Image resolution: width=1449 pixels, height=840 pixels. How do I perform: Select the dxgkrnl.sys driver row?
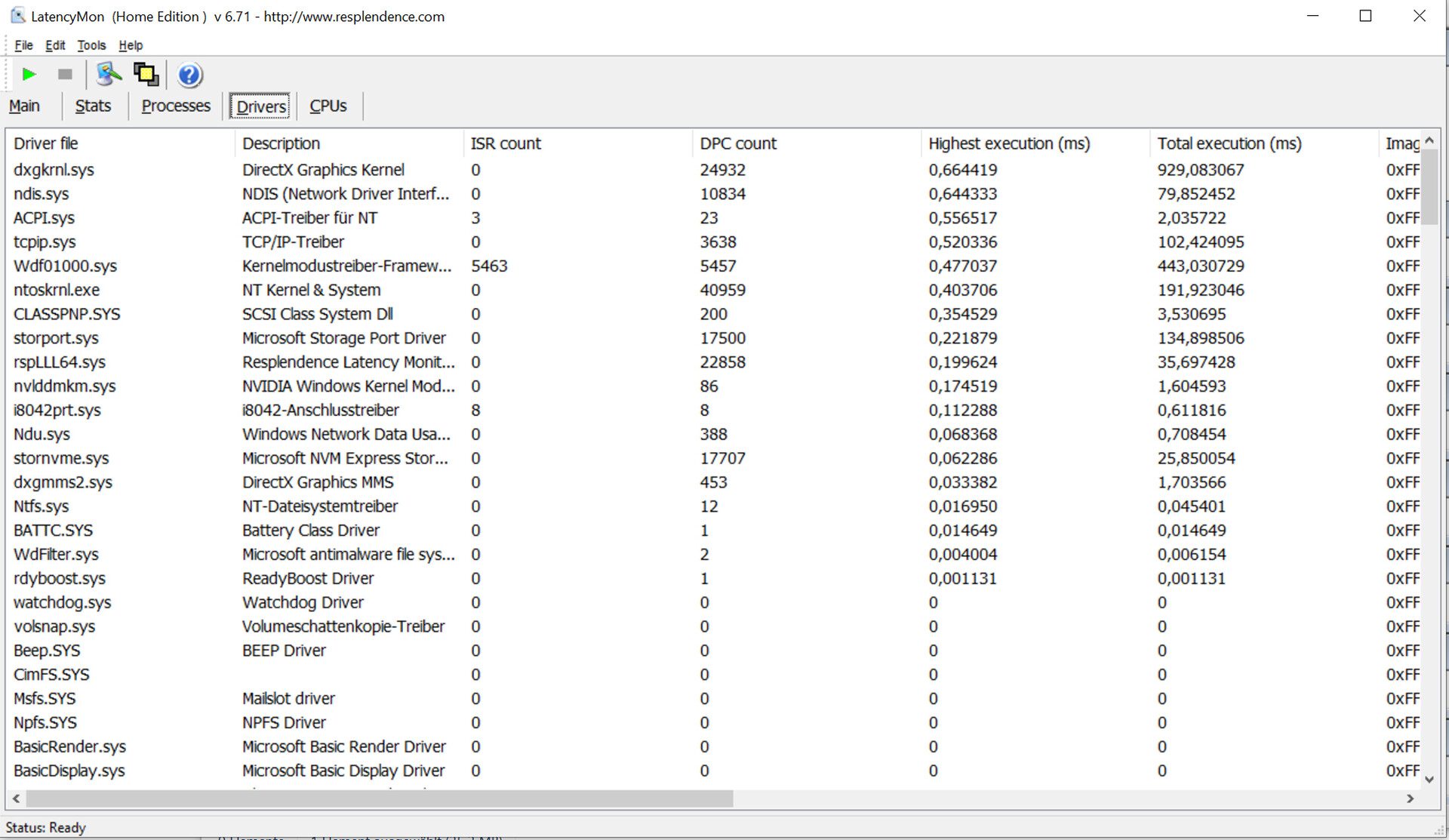714,170
